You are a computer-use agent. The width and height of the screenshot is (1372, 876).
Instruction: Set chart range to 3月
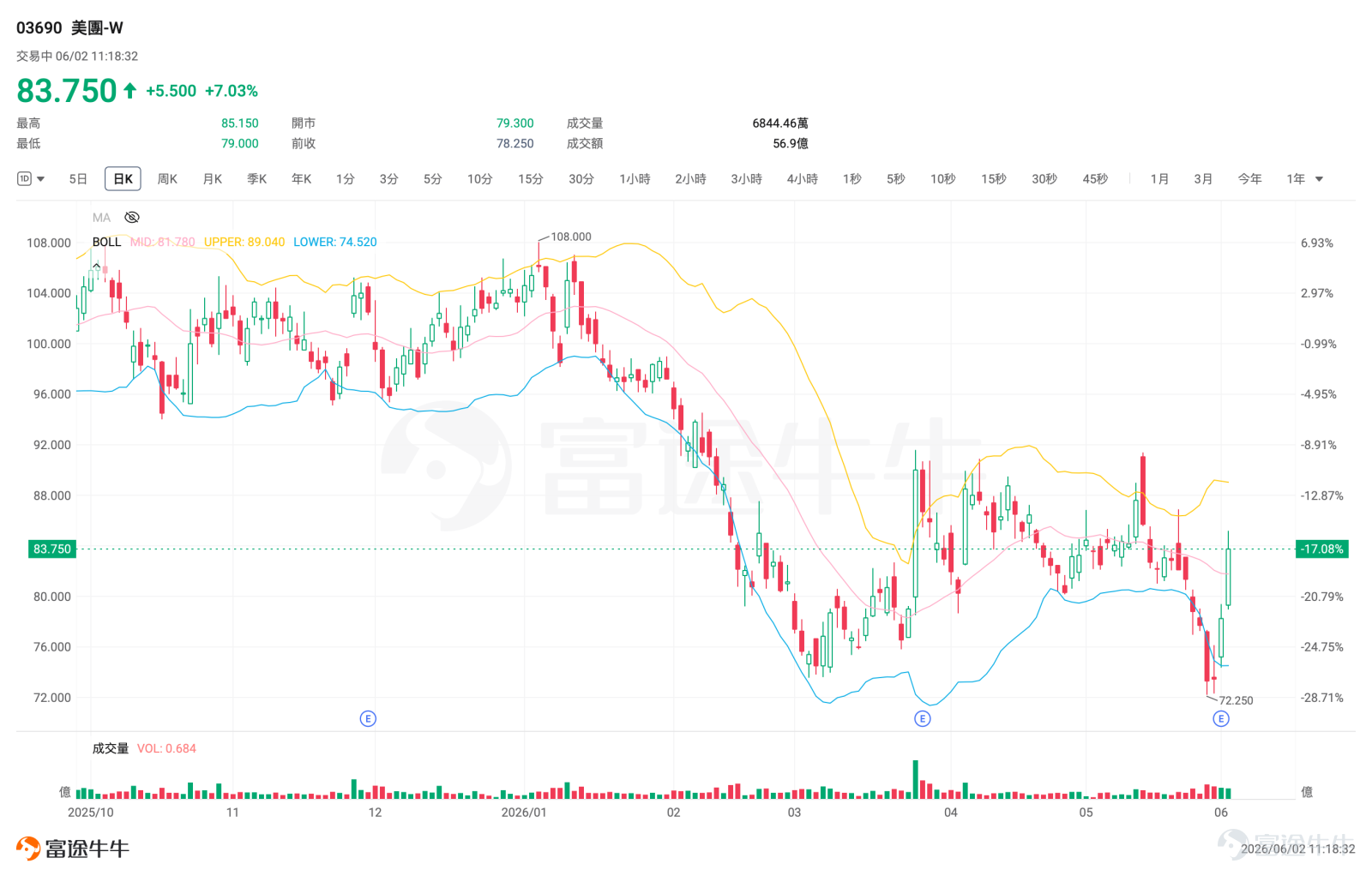coord(1203,179)
